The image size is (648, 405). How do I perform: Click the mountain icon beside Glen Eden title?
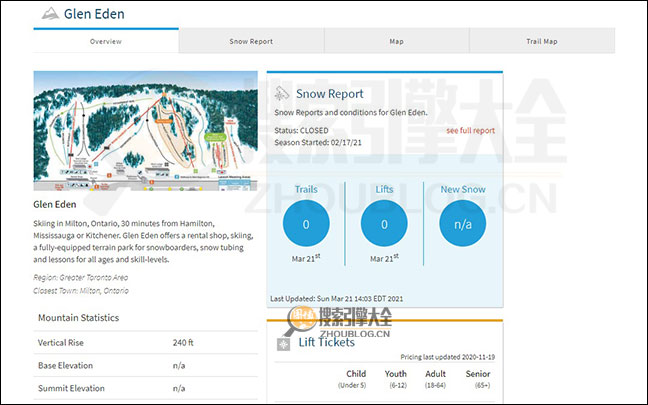coord(50,13)
